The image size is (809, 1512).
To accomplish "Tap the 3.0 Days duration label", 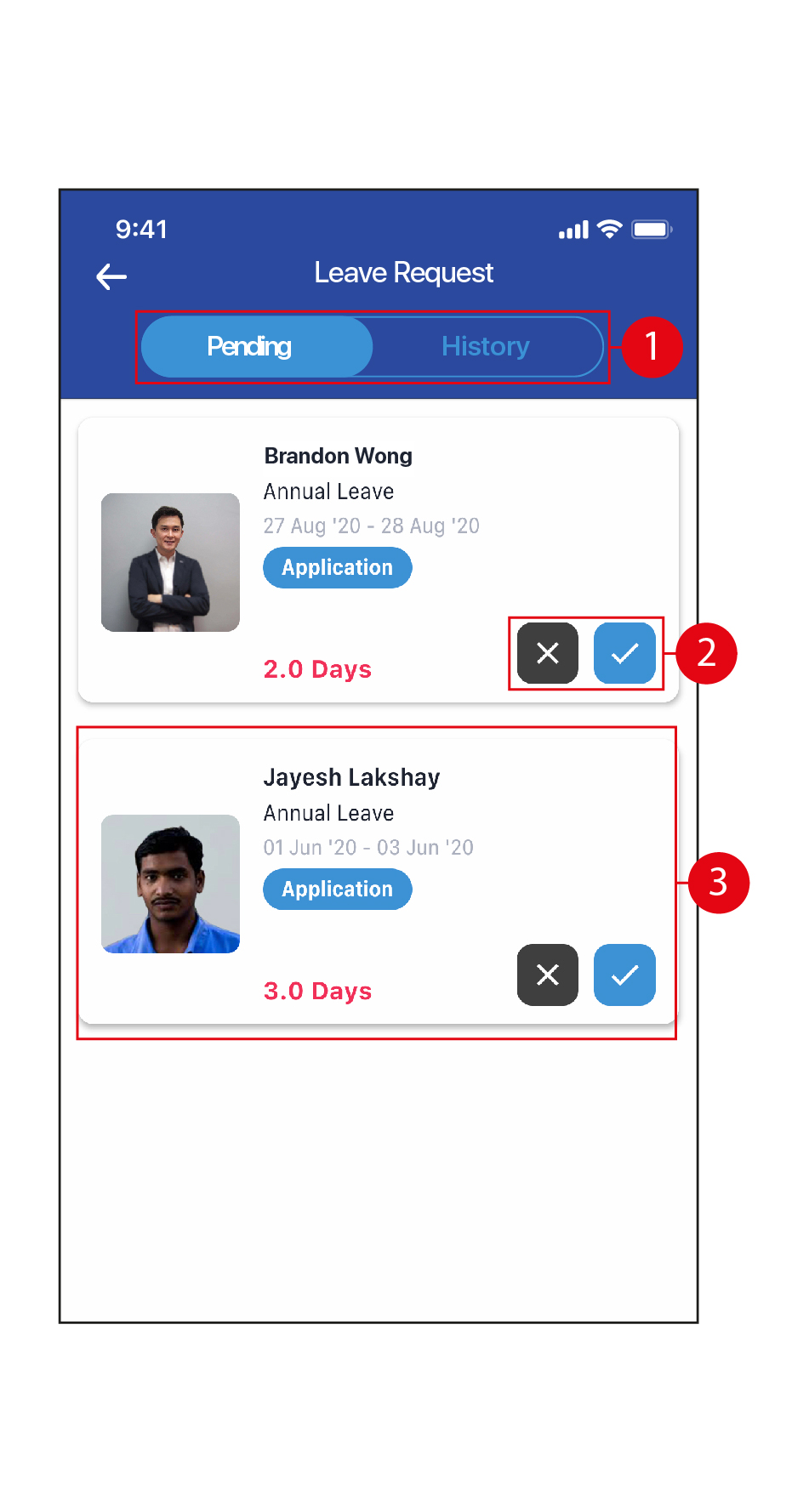I will 317,991.
